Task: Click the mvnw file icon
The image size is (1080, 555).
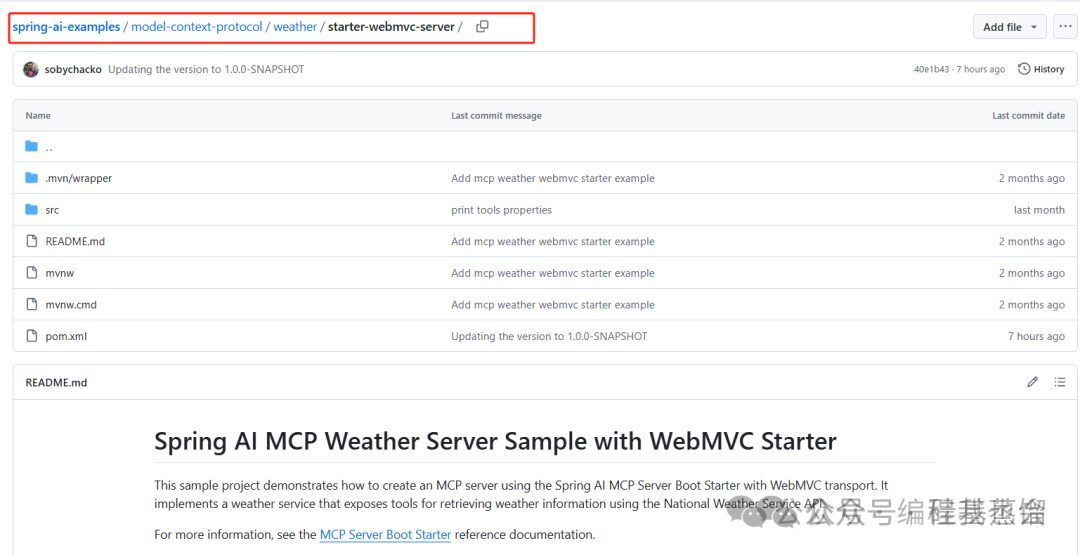Action: click(x=31, y=273)
